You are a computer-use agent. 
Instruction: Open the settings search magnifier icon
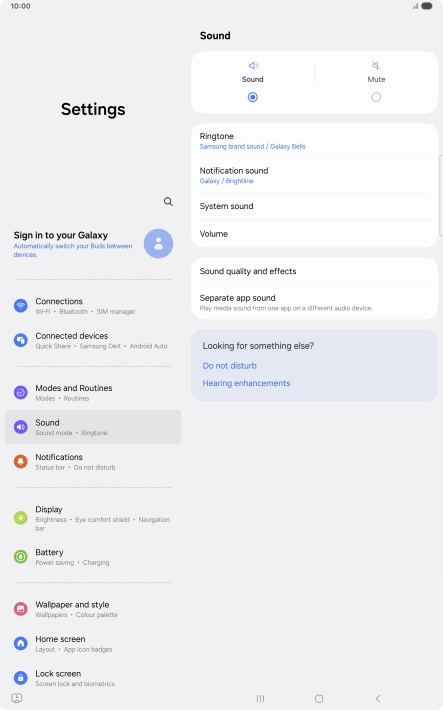[x=168, y=201]
